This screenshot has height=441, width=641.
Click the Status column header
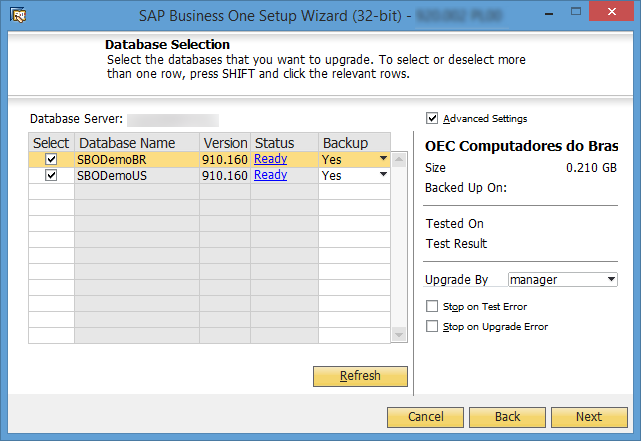tap(284, 143)
